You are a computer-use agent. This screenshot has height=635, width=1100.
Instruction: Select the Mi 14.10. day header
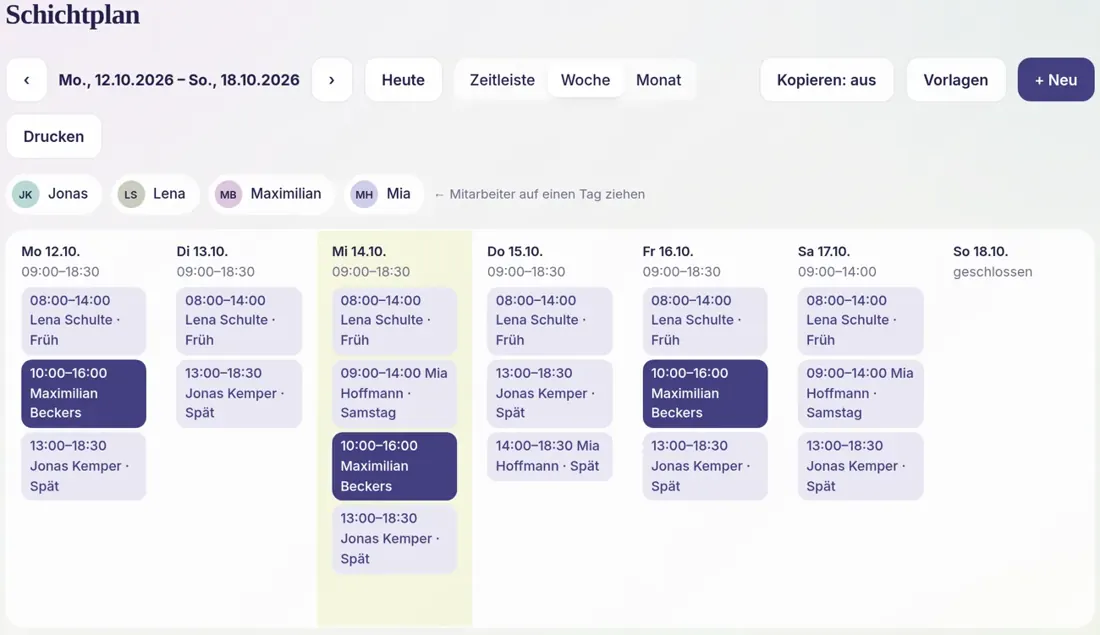tap(359, 251)
